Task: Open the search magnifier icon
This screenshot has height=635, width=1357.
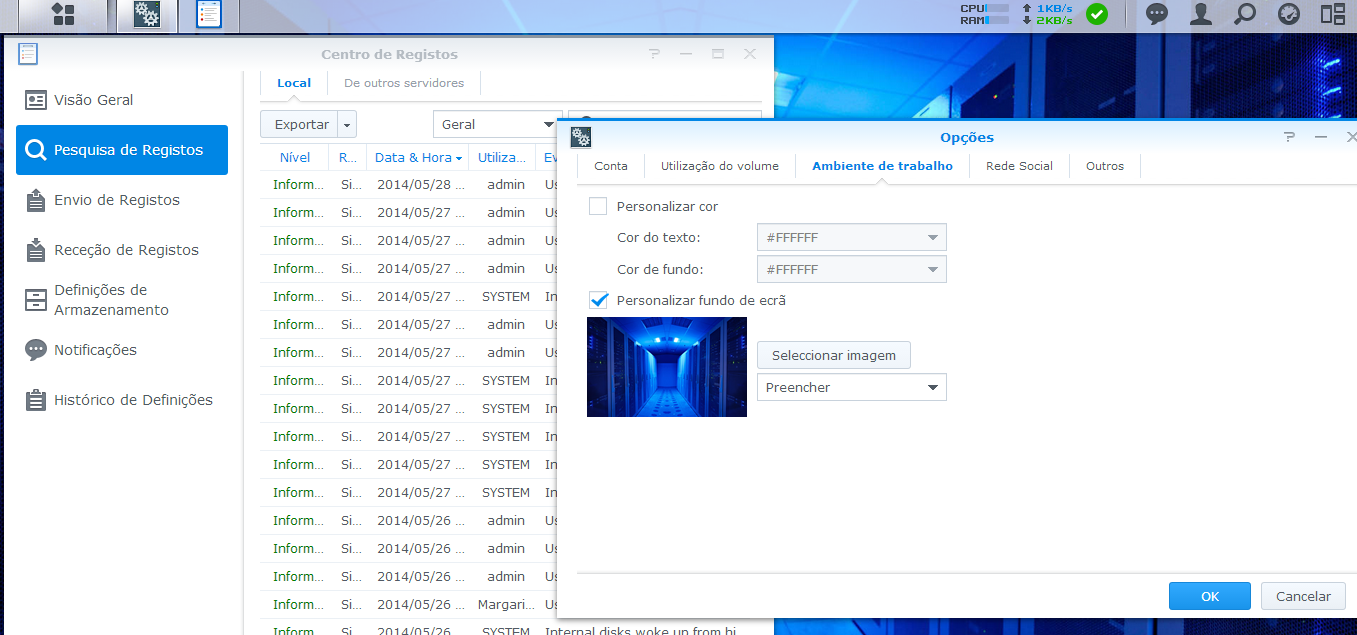Action: pyautogui.click(x=1245, y=14)
